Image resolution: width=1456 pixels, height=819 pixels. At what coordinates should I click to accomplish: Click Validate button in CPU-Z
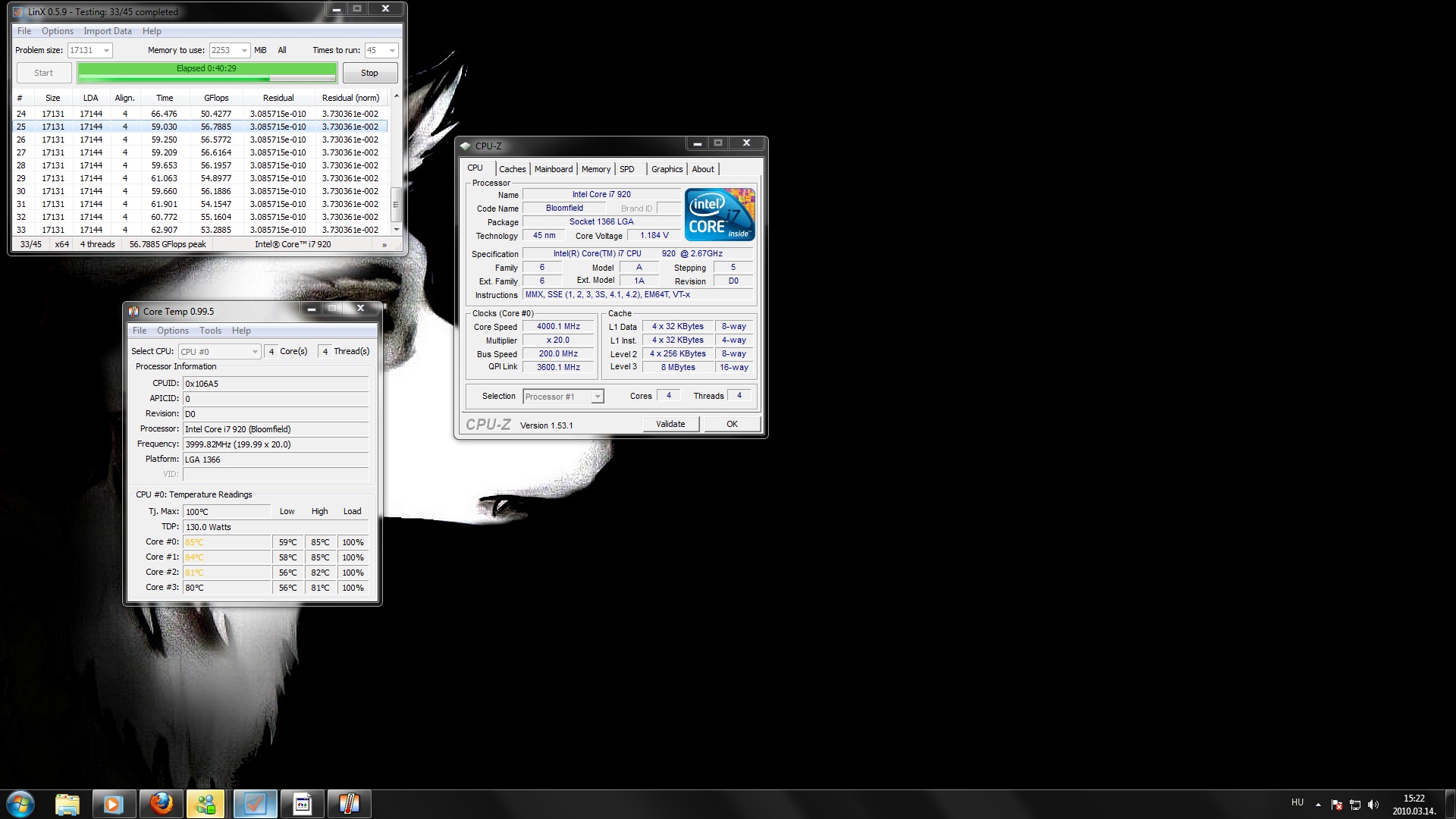coord(670,424)
